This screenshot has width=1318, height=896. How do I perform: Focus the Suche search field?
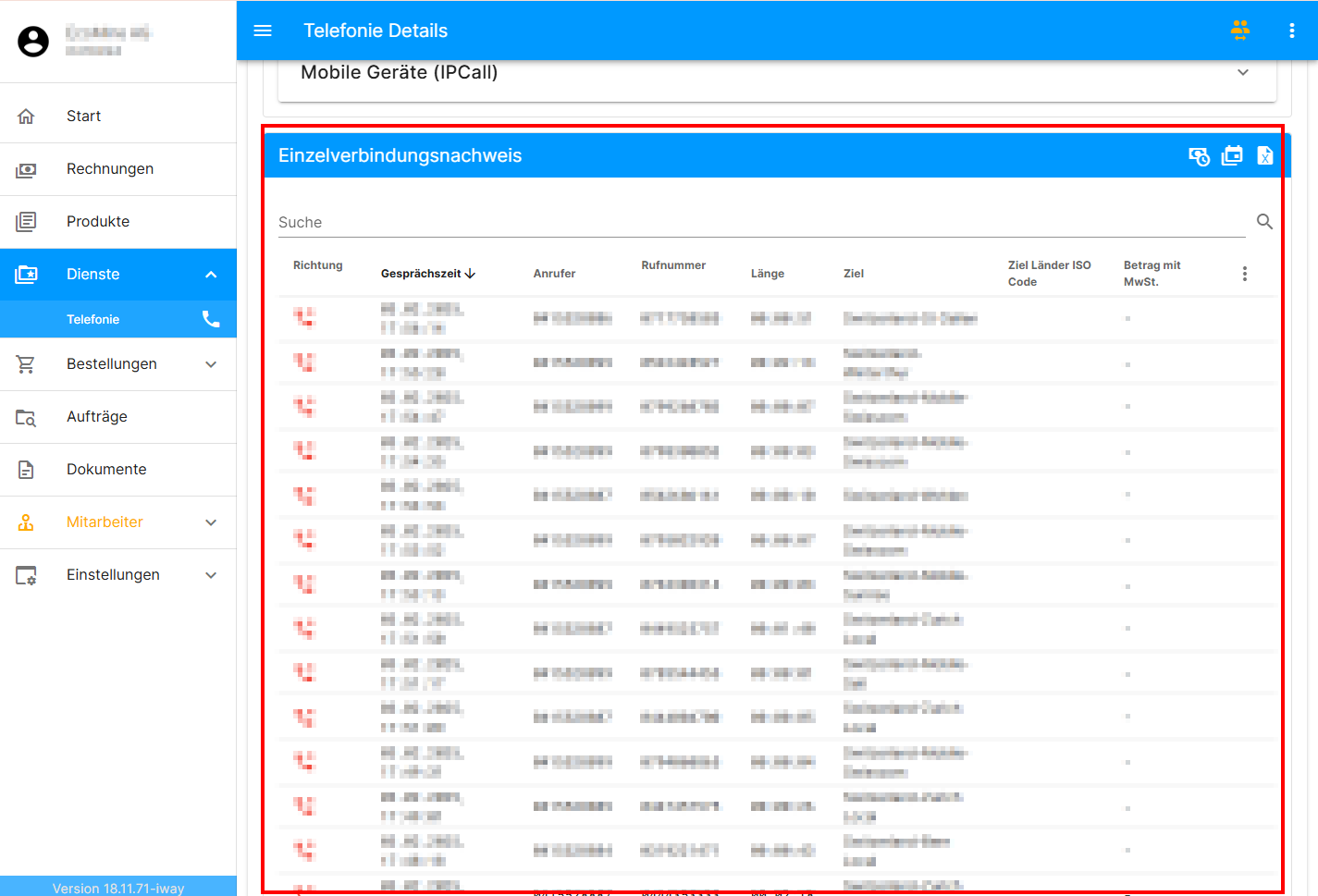tap(762, 223)
